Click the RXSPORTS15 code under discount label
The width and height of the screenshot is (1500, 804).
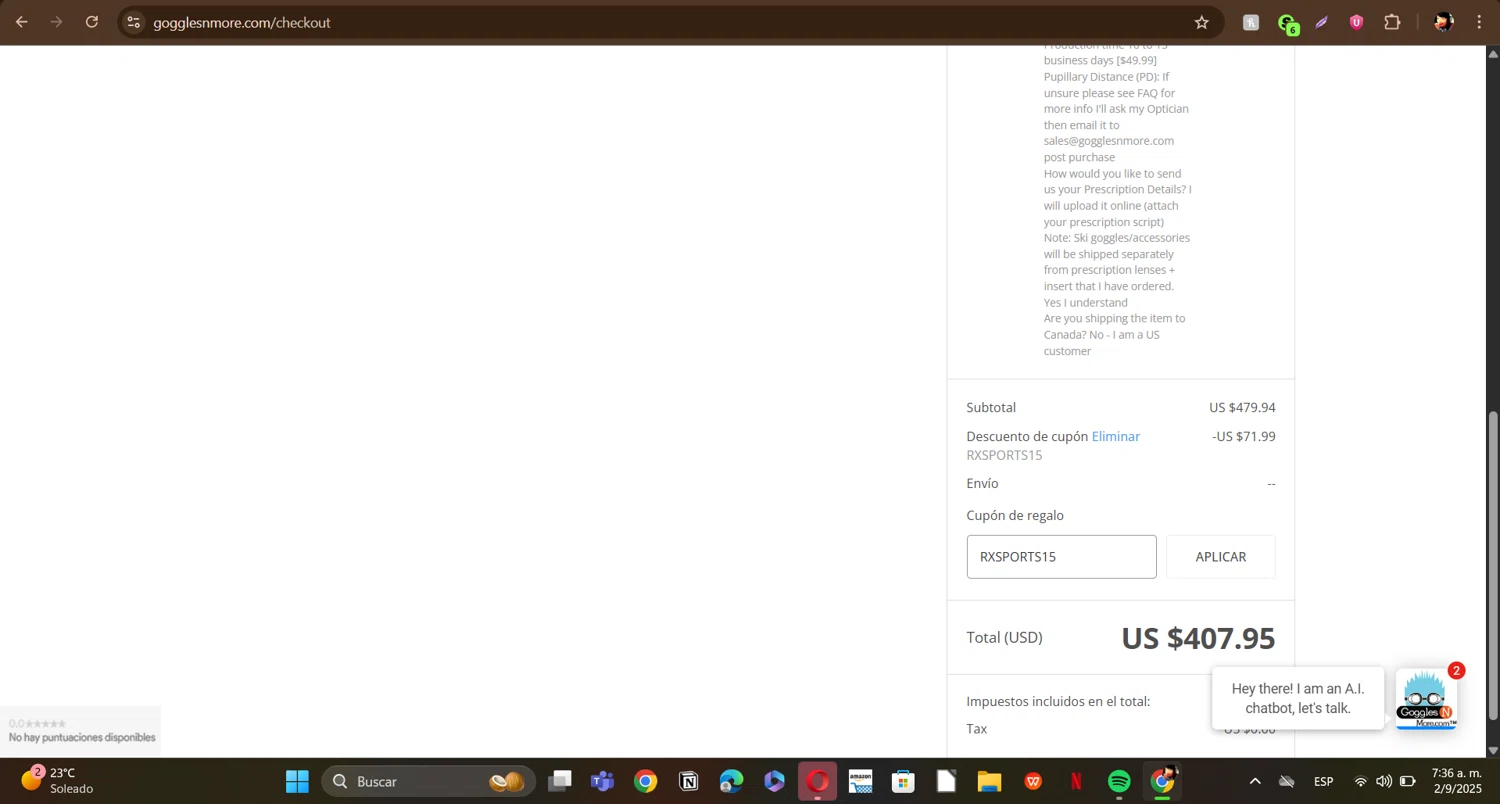click(x=1004, y=456)
